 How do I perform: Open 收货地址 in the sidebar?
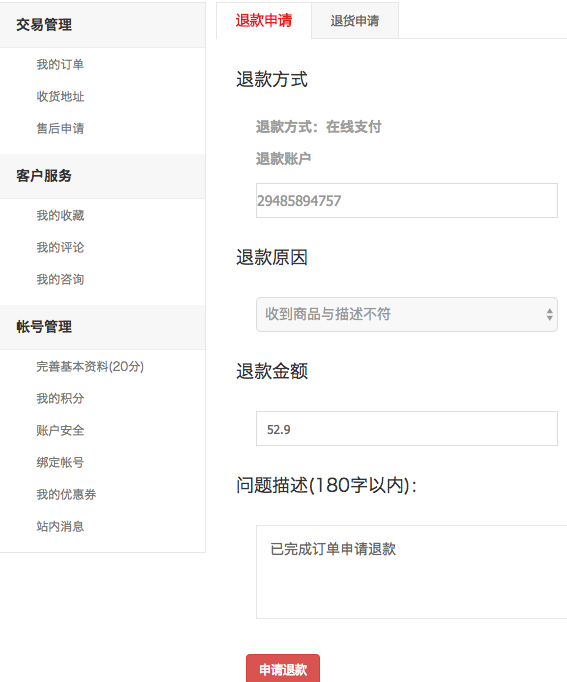[60, 97]
